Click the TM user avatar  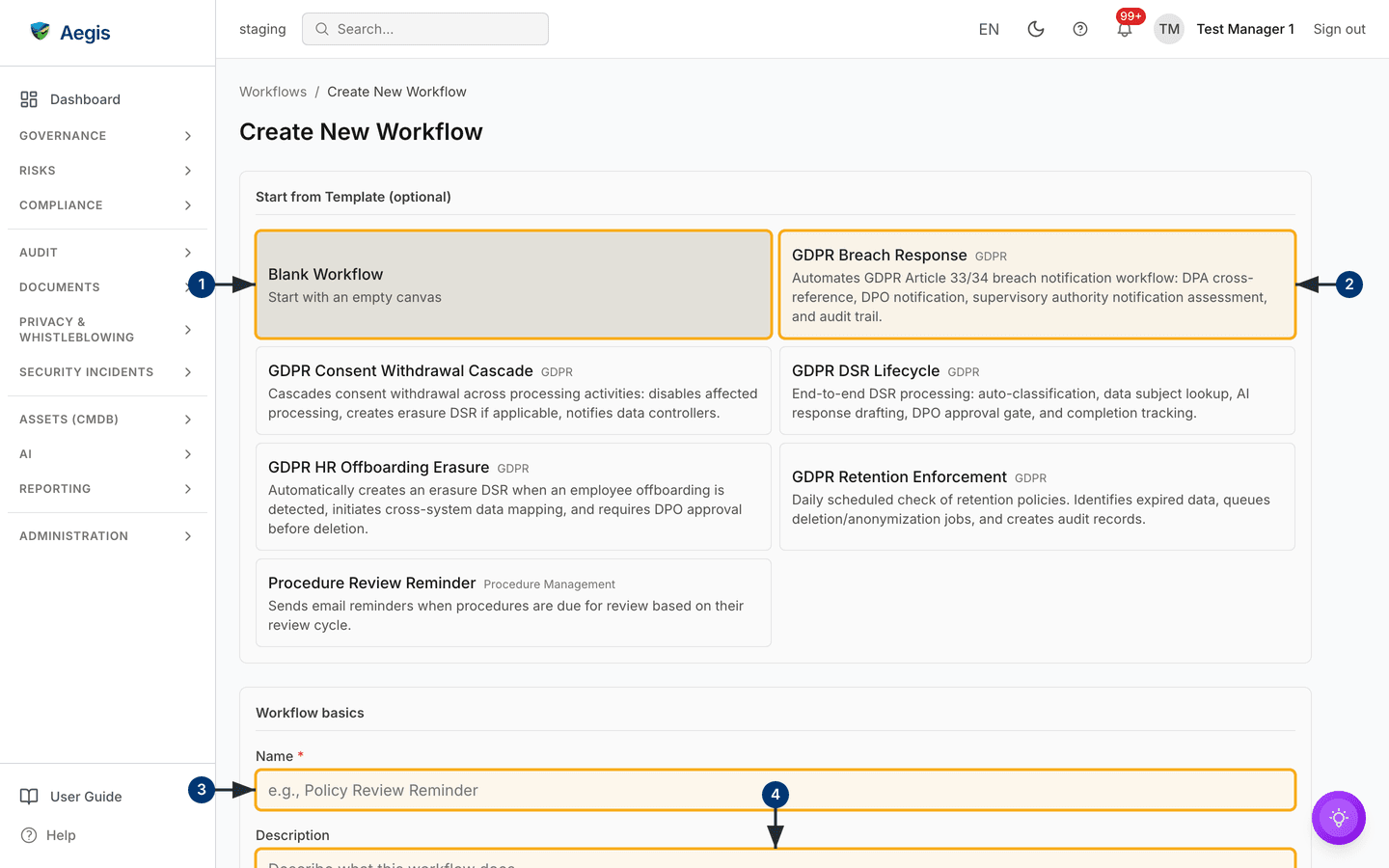[x=1169, y=29]
